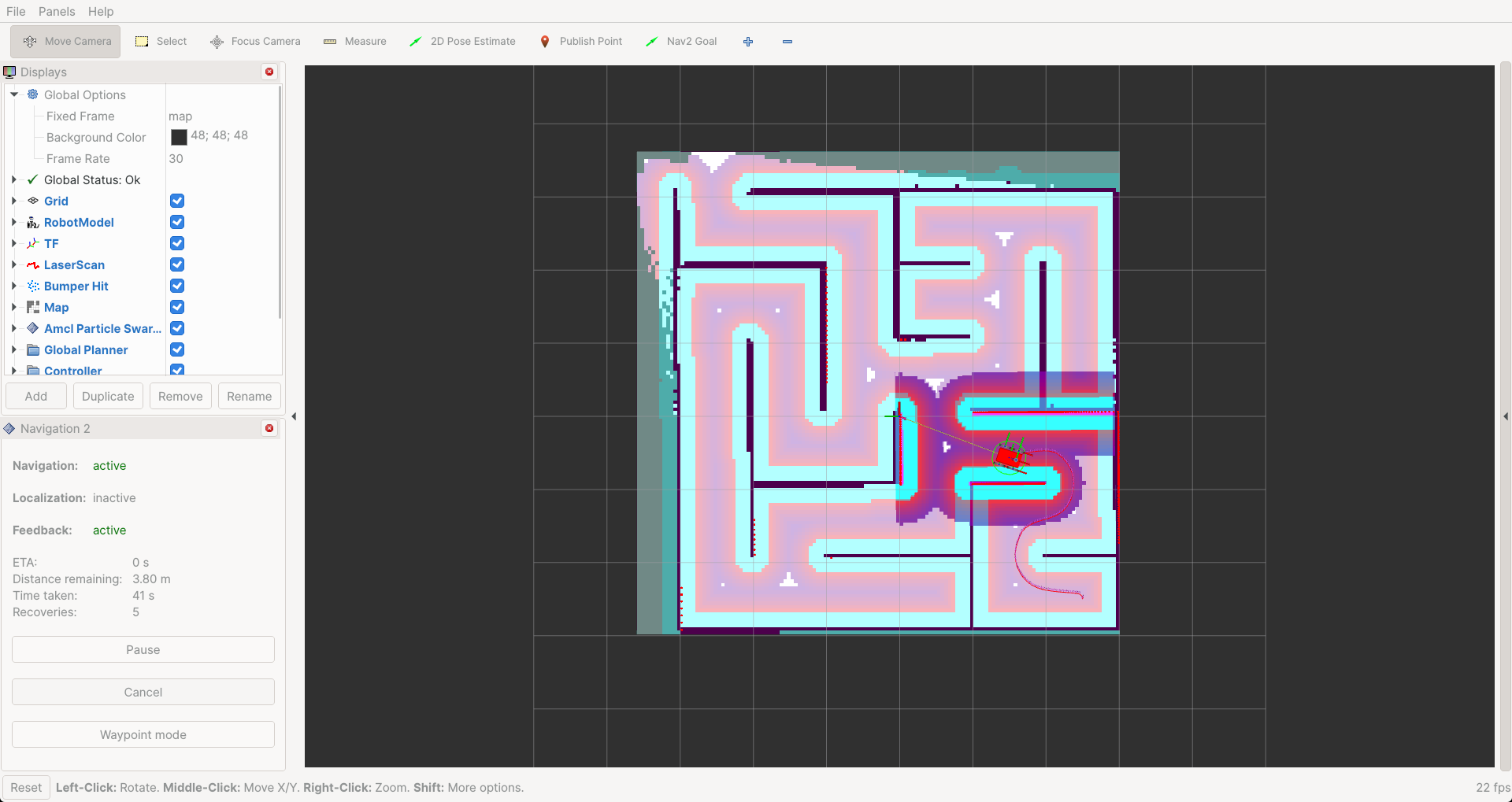This screenshot has width=1512, height=802.
Task: Activate the Select tool
Action: coord(161,41)
